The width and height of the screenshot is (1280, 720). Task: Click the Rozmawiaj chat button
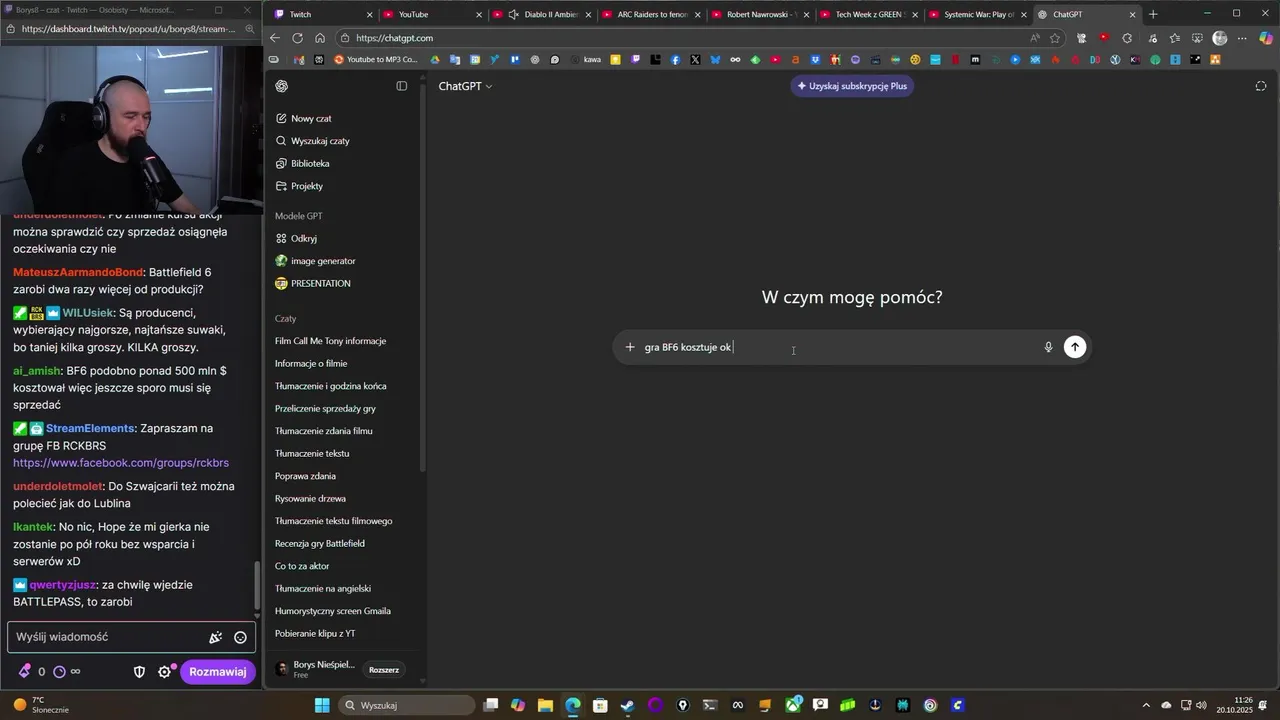pyautogui.click(x=217, y=672)
